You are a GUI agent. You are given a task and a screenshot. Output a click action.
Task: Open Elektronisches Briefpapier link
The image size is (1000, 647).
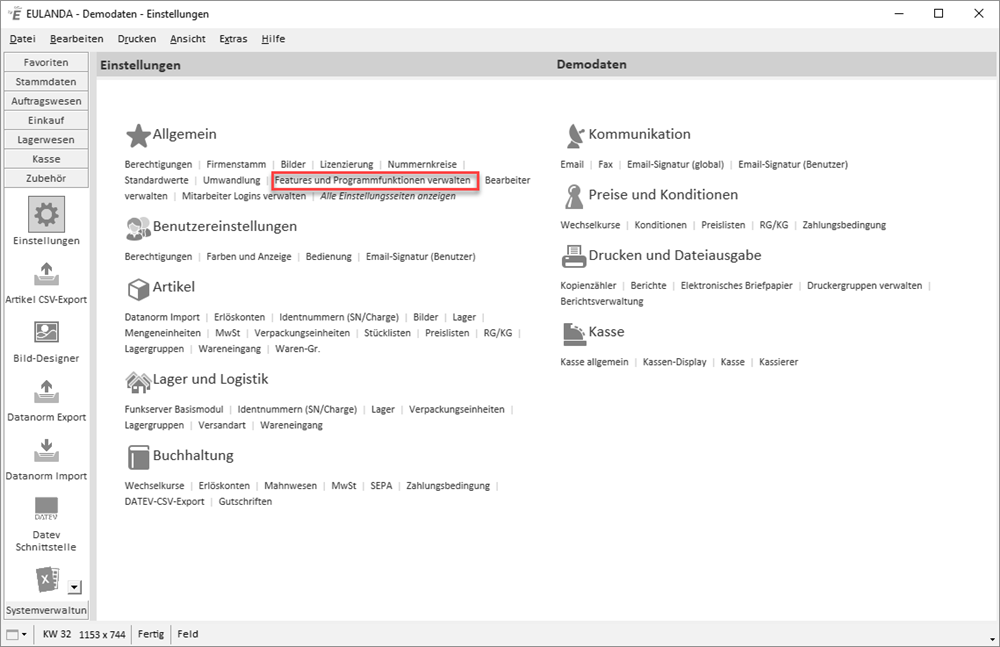(737, 286)
